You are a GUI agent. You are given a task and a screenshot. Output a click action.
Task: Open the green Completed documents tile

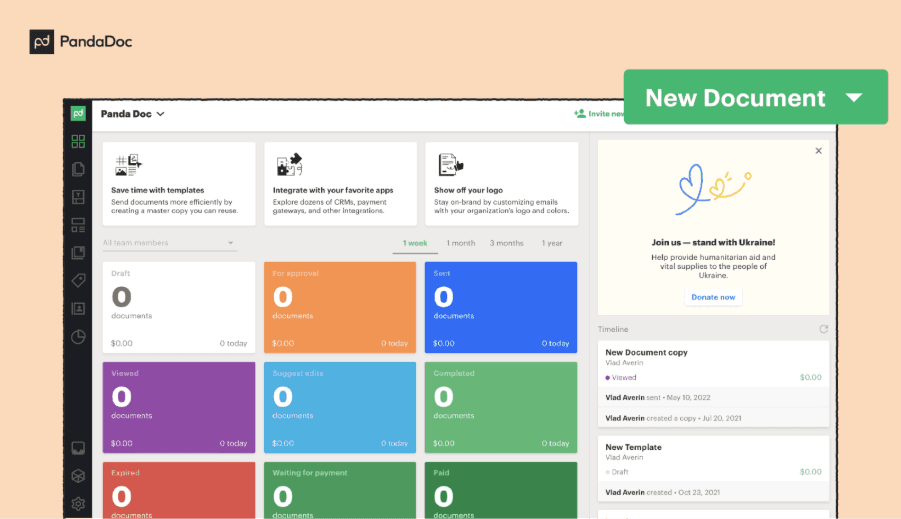[500, 407]
